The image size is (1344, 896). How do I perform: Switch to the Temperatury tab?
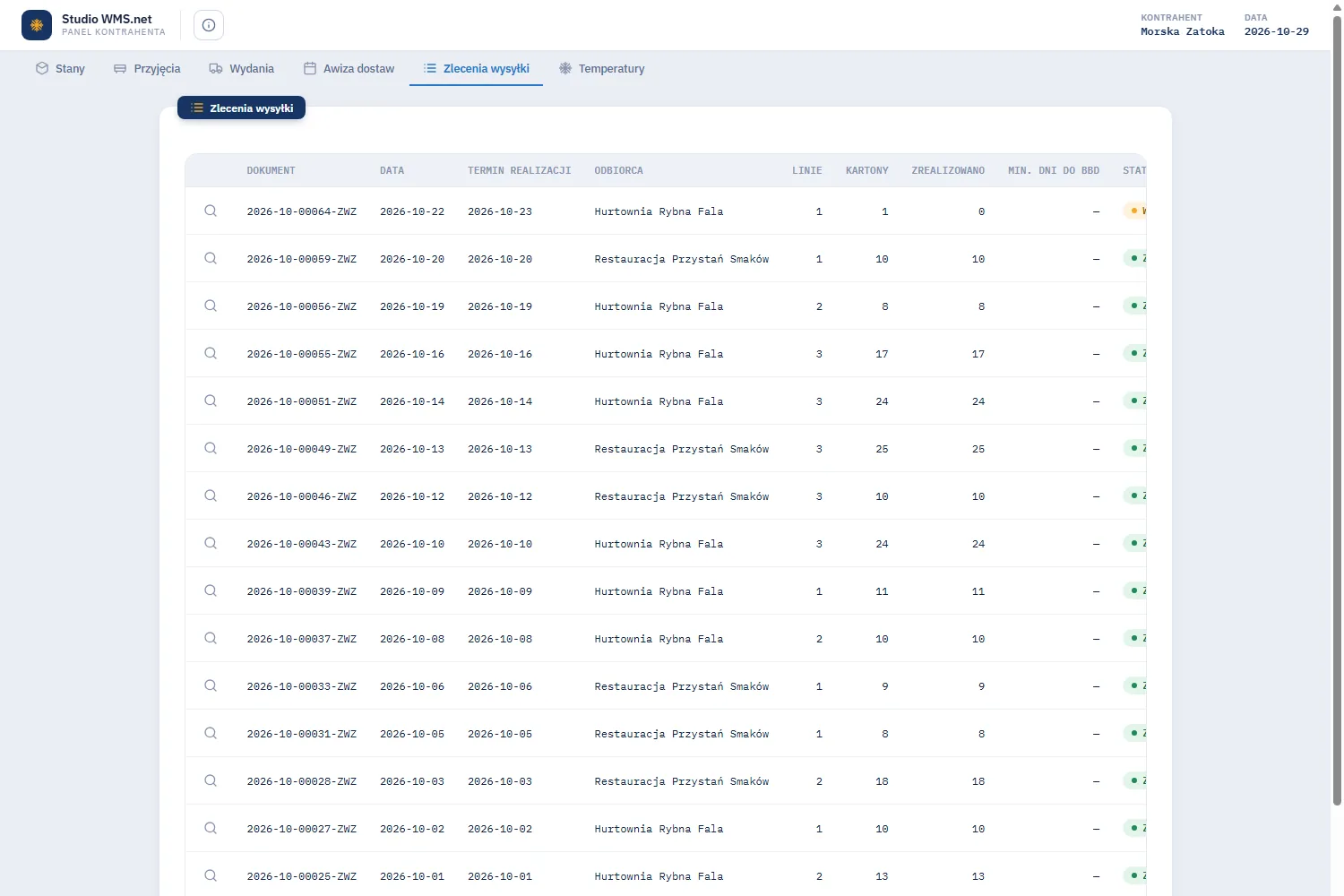[602, 68]
